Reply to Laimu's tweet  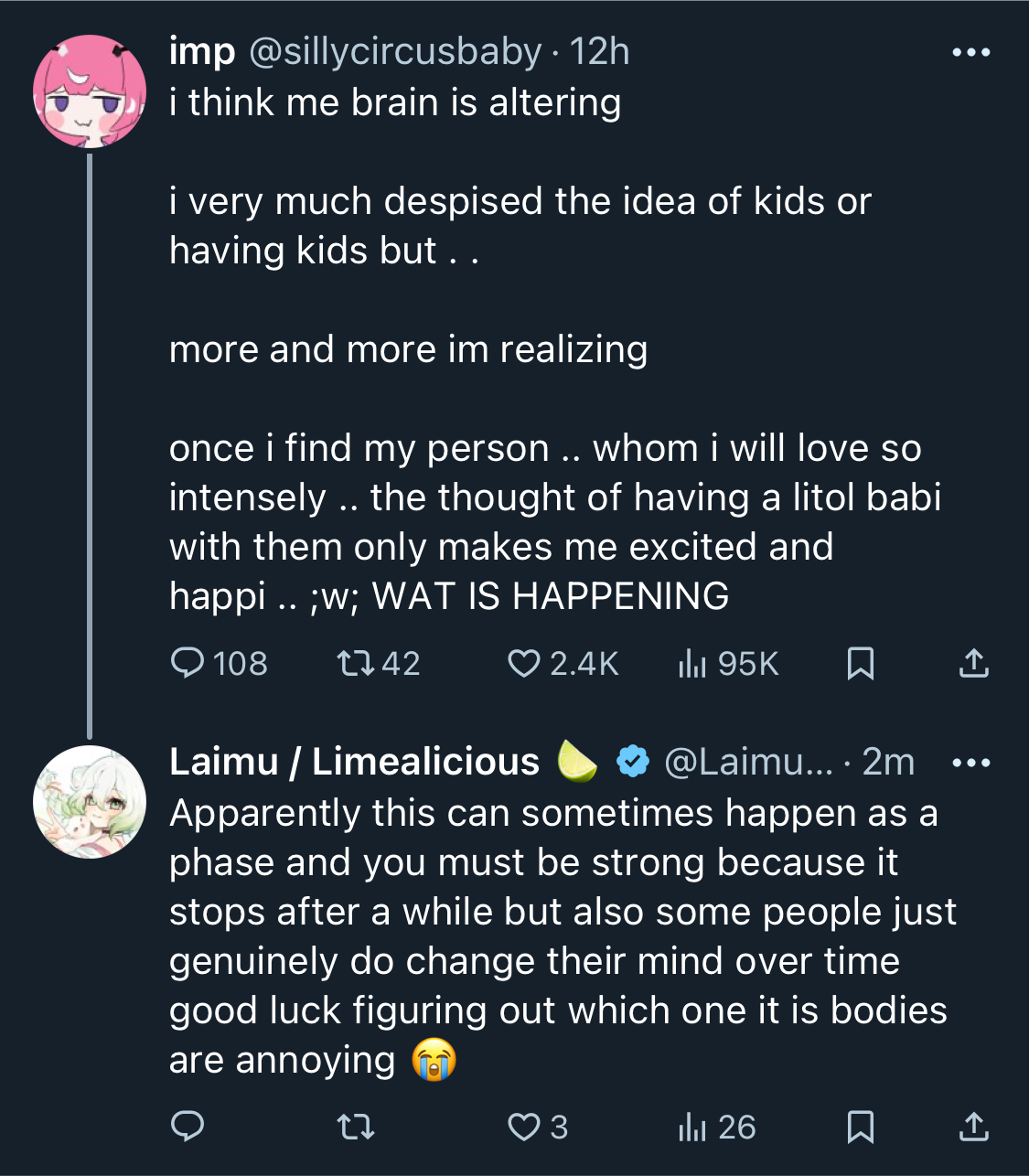coord(188,1127)
